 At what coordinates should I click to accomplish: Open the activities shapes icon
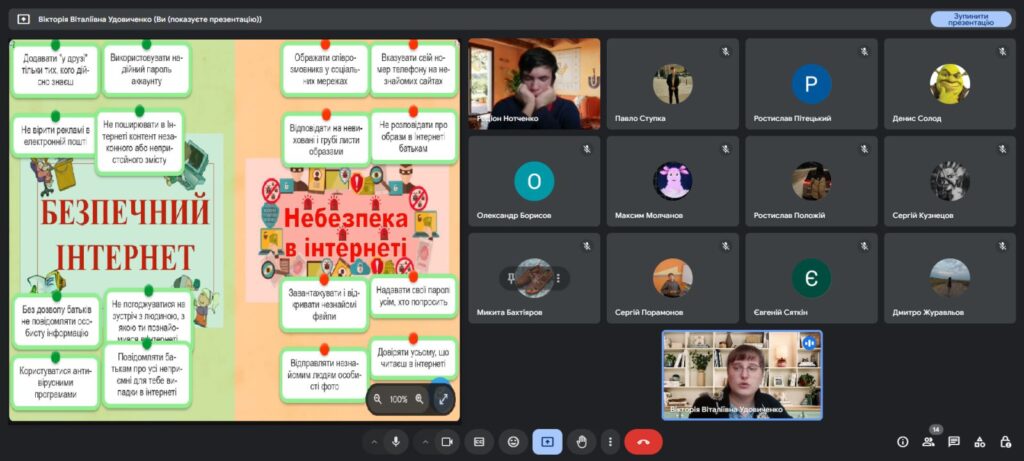[x=979, y=441]
